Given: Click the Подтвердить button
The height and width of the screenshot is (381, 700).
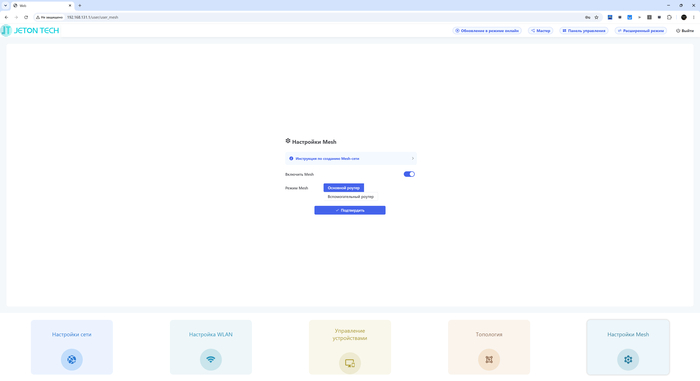Looking at the screenshot, I should (350, 210).
